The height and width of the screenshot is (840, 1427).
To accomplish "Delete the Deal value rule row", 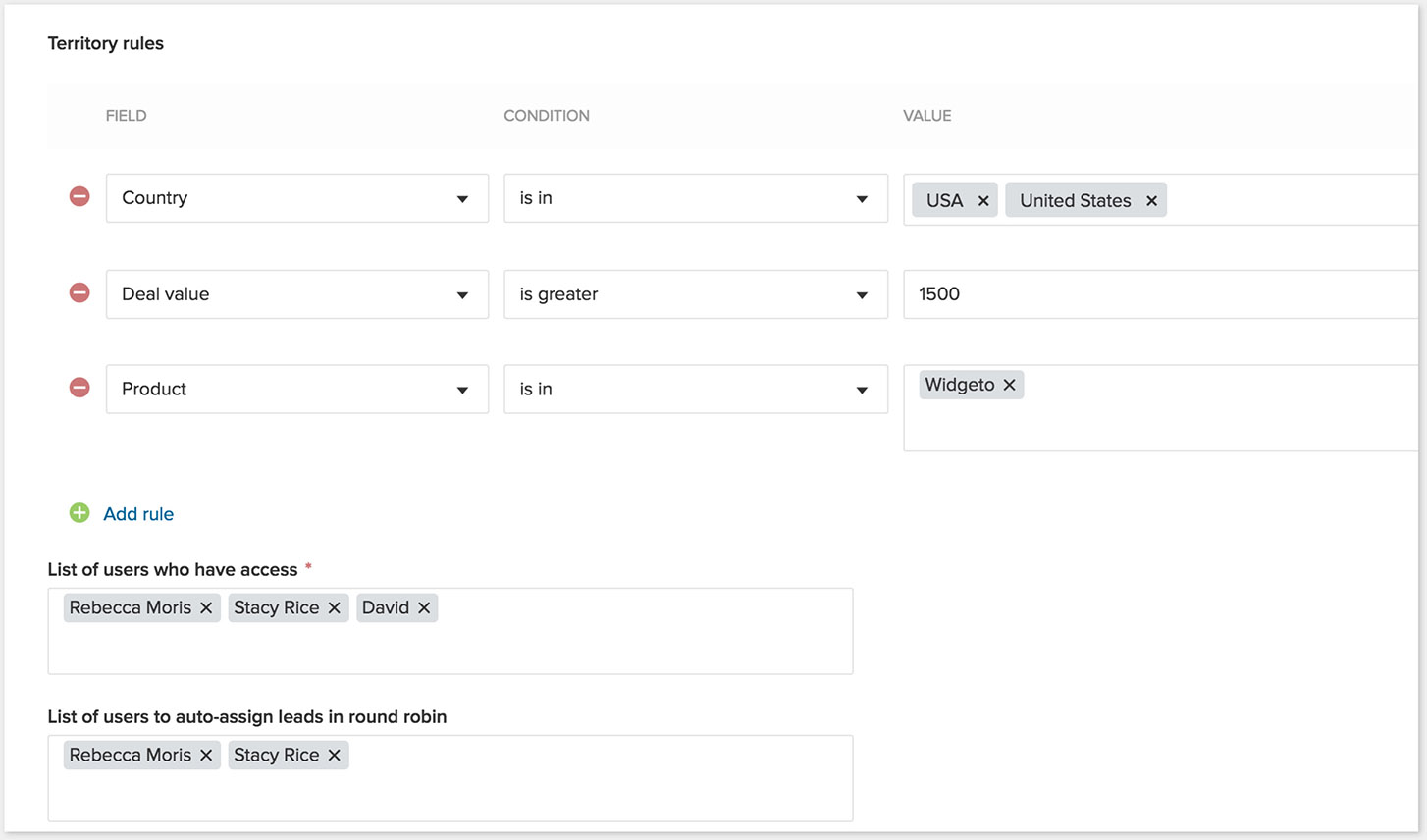I will [79, 292].
